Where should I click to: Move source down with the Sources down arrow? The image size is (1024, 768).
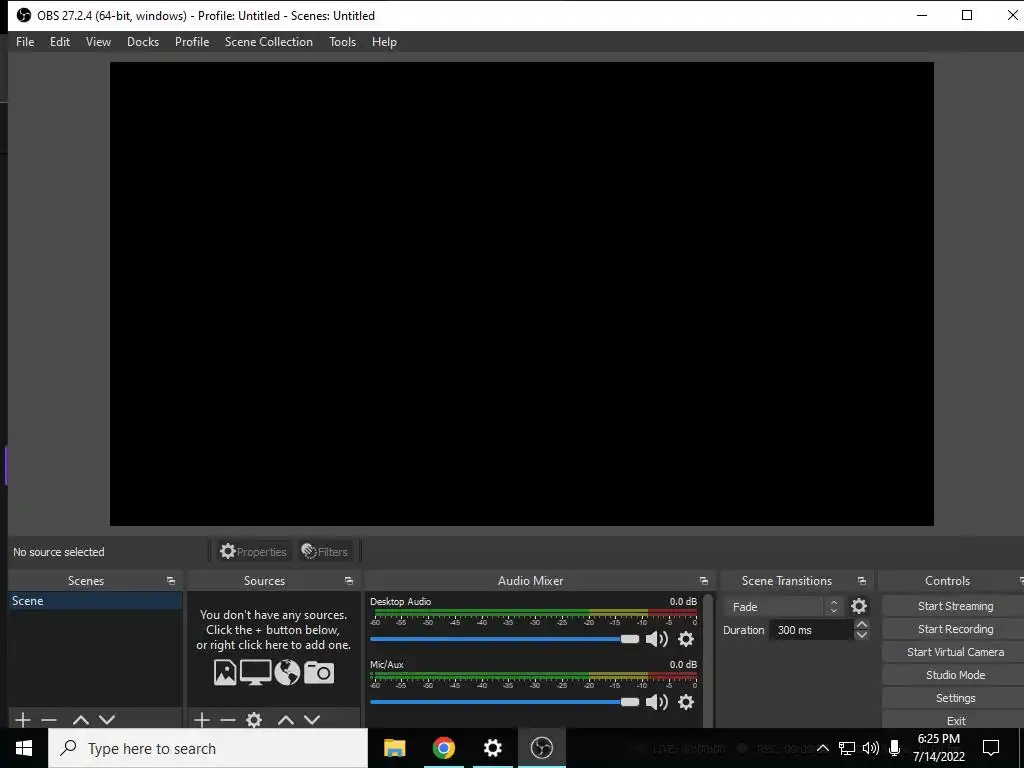312,720
